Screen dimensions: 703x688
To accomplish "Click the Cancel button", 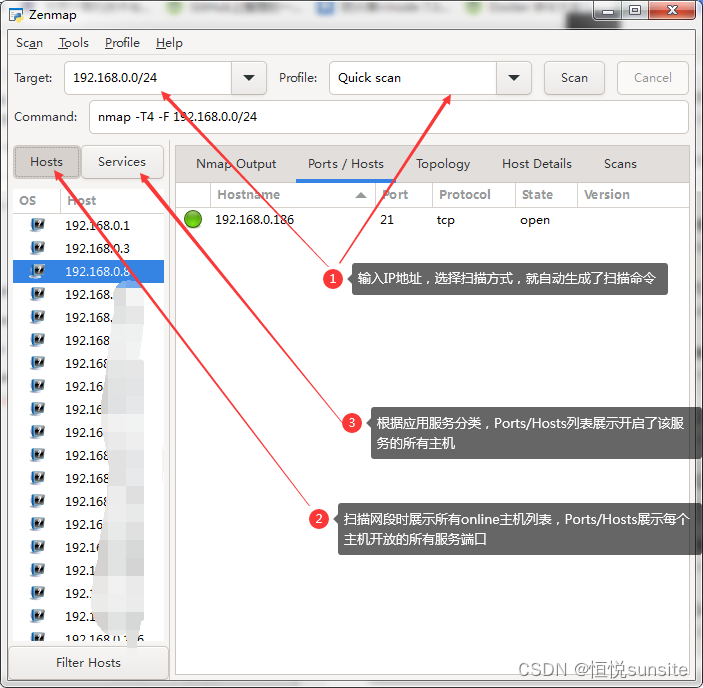I will point(652,78).
